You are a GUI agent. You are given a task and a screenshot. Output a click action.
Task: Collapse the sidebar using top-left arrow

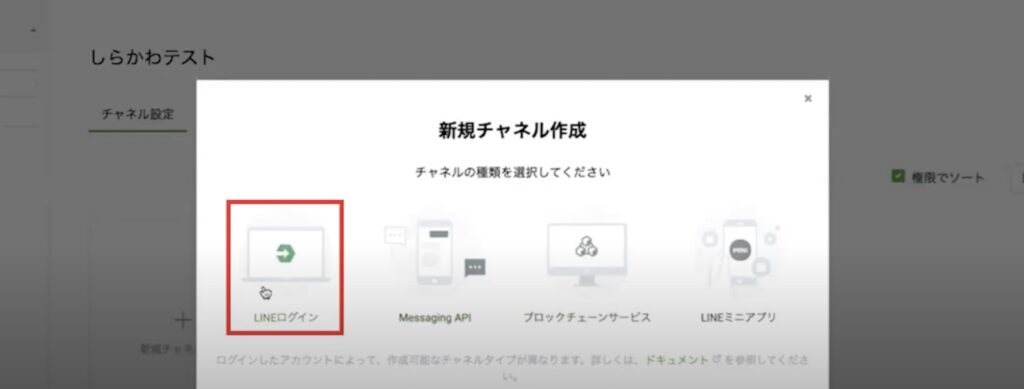[x=33, y=30]
